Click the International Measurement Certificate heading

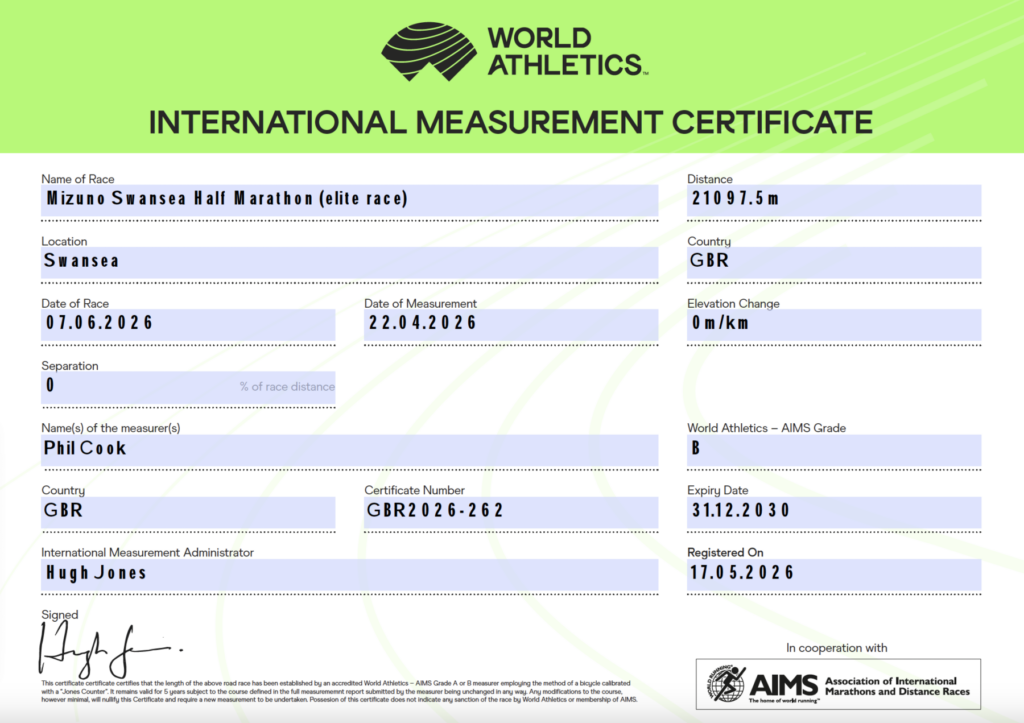[x=511, y=123]
